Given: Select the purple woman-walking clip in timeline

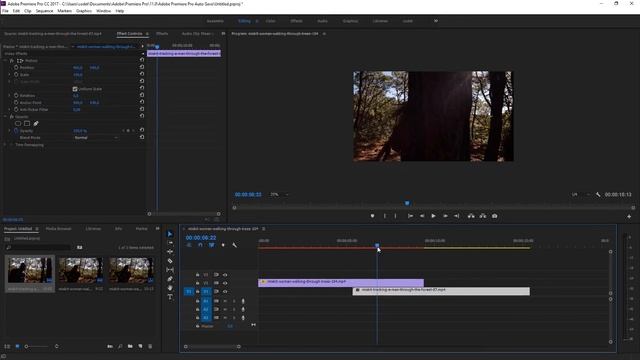Looking at the screenshot, I should coord(341,282).
